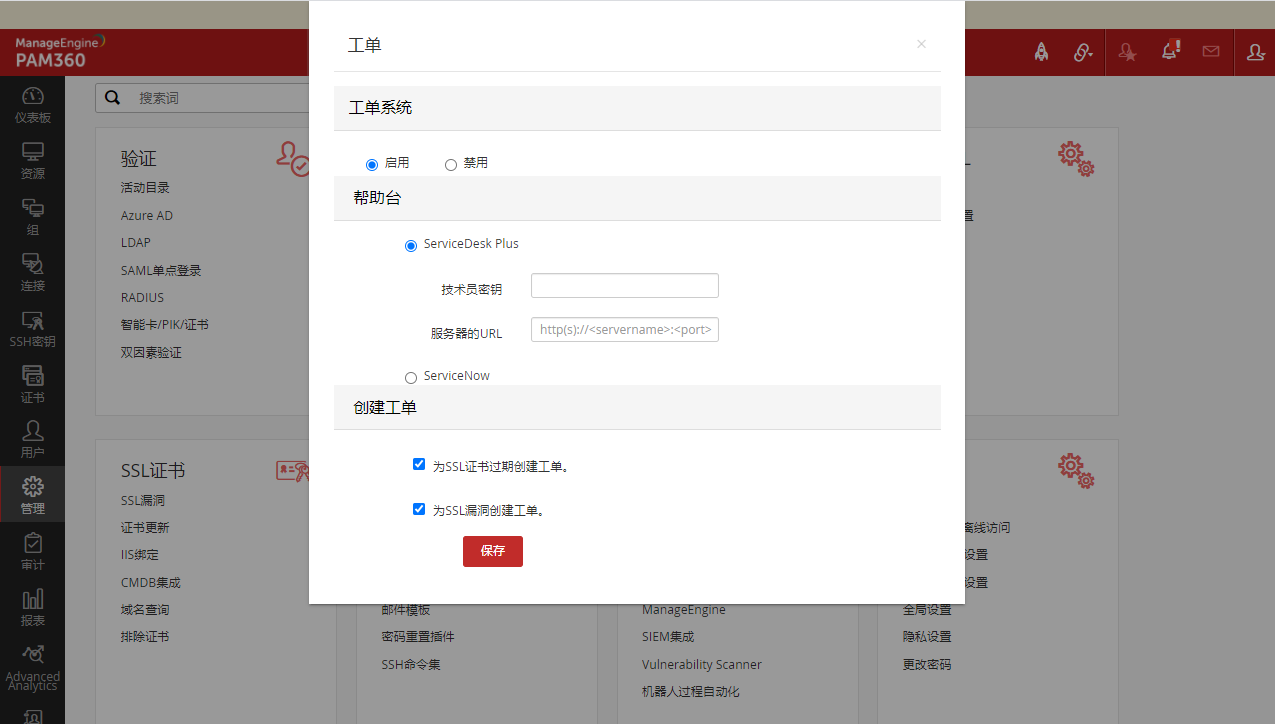Screen dimensions: 1275x724
Task: Open the 更改密码 link
Action: click(x=927, y=664)
